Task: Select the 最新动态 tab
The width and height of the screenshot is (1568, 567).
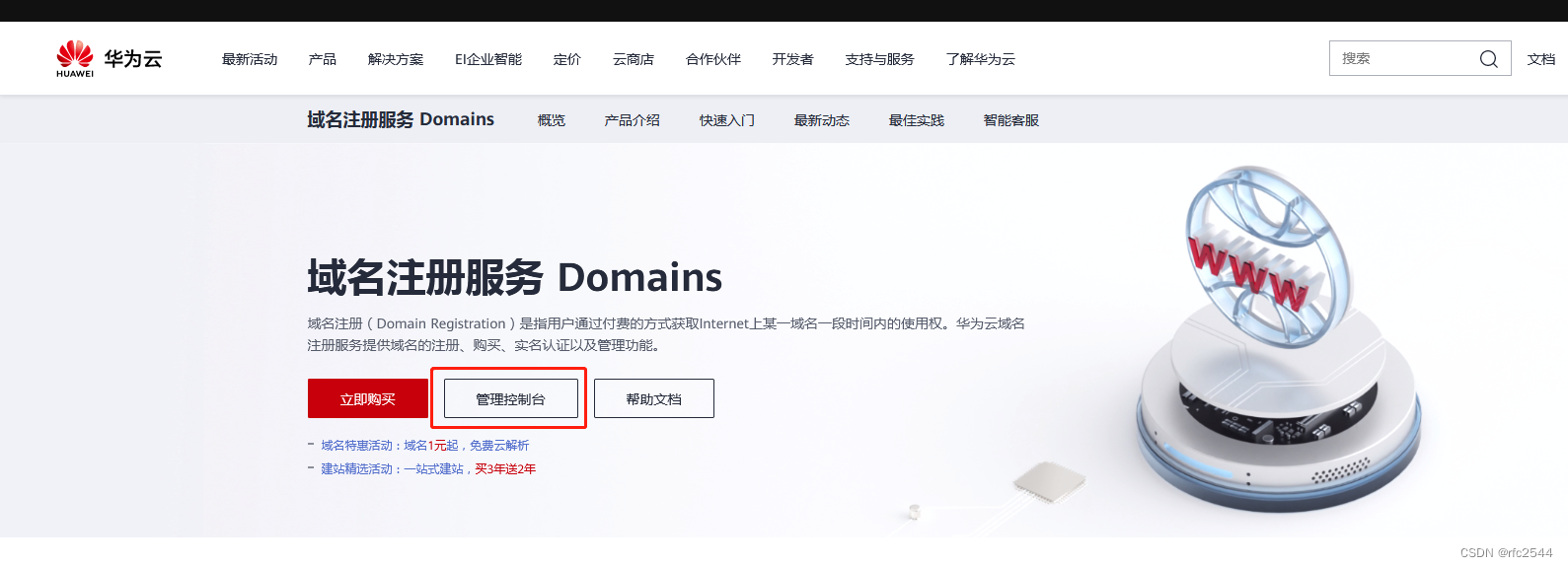Action: pos(822,120)
